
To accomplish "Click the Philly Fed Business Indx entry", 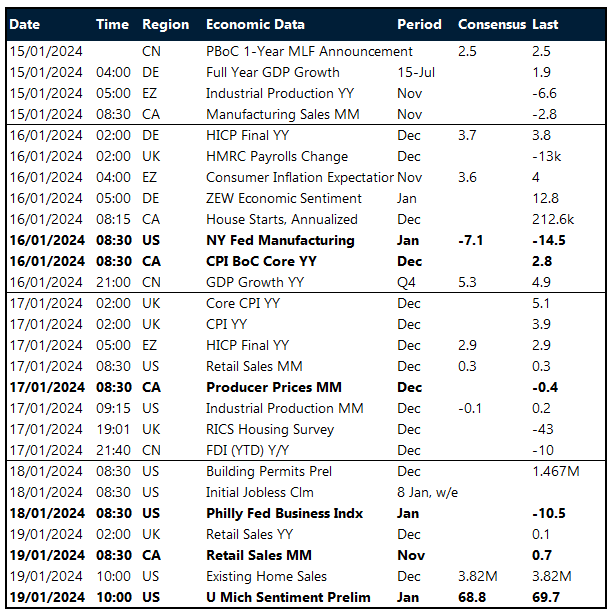I will point(284,513).
